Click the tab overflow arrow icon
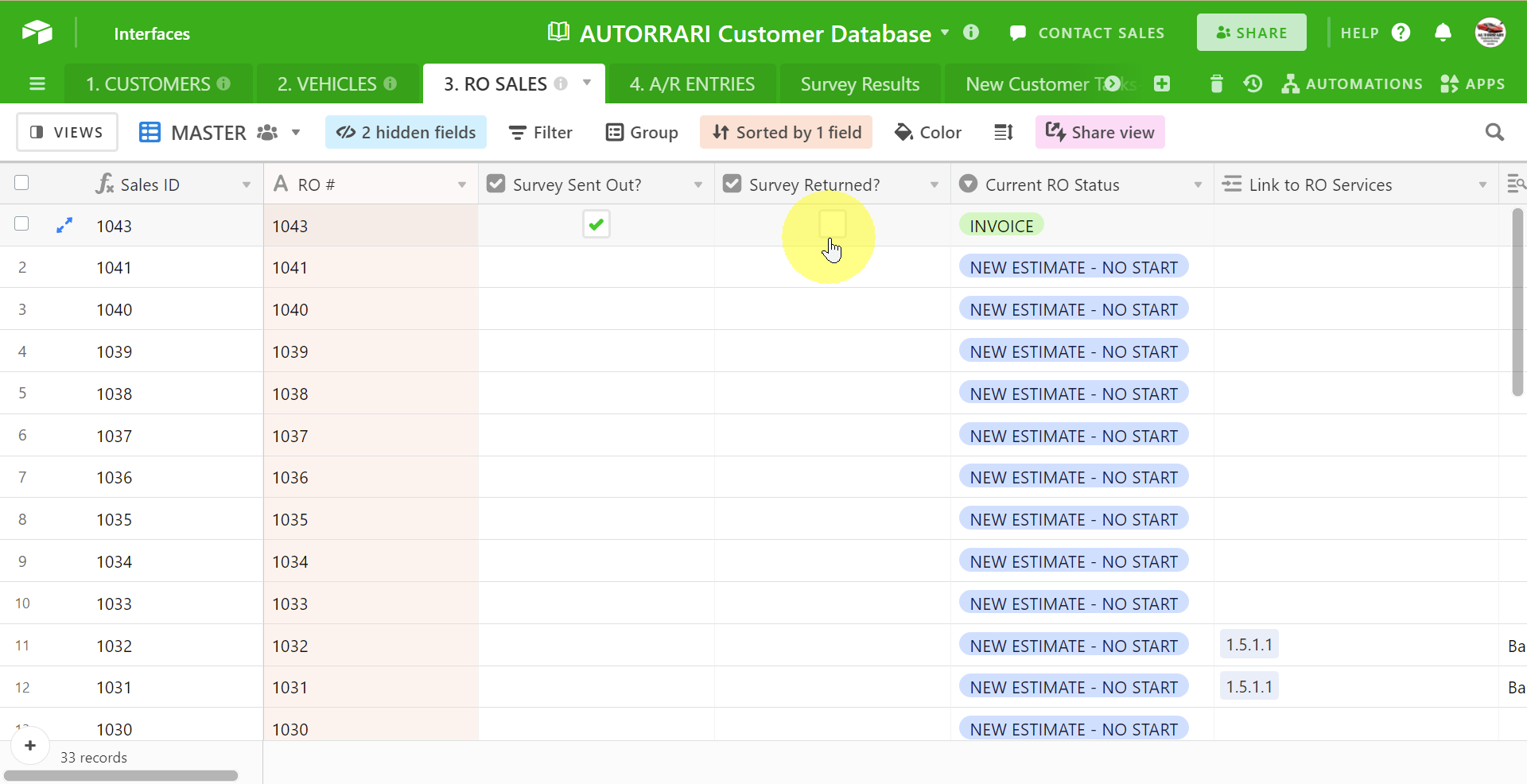The width and height of the screenshot is (1527, 784). point(1113,83)
